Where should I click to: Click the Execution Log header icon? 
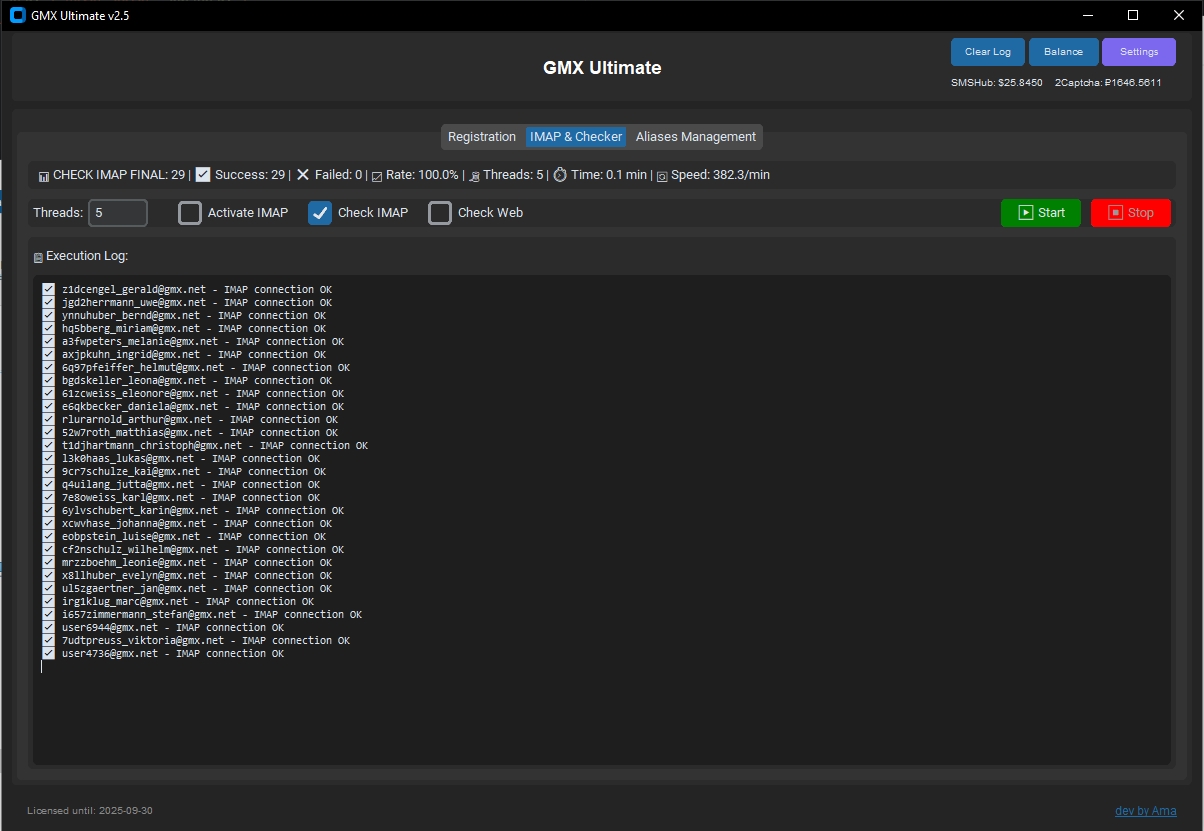[x=38, y=257]
